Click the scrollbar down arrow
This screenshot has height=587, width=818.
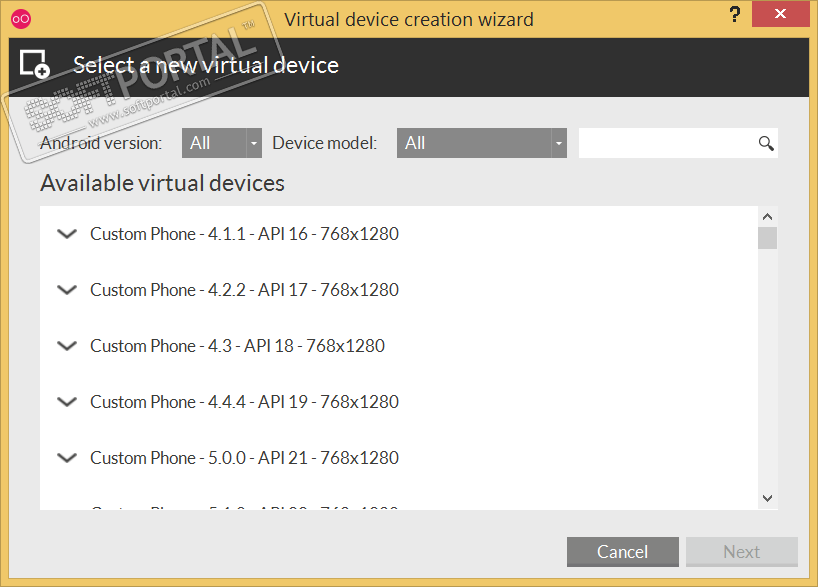[767, 497]
